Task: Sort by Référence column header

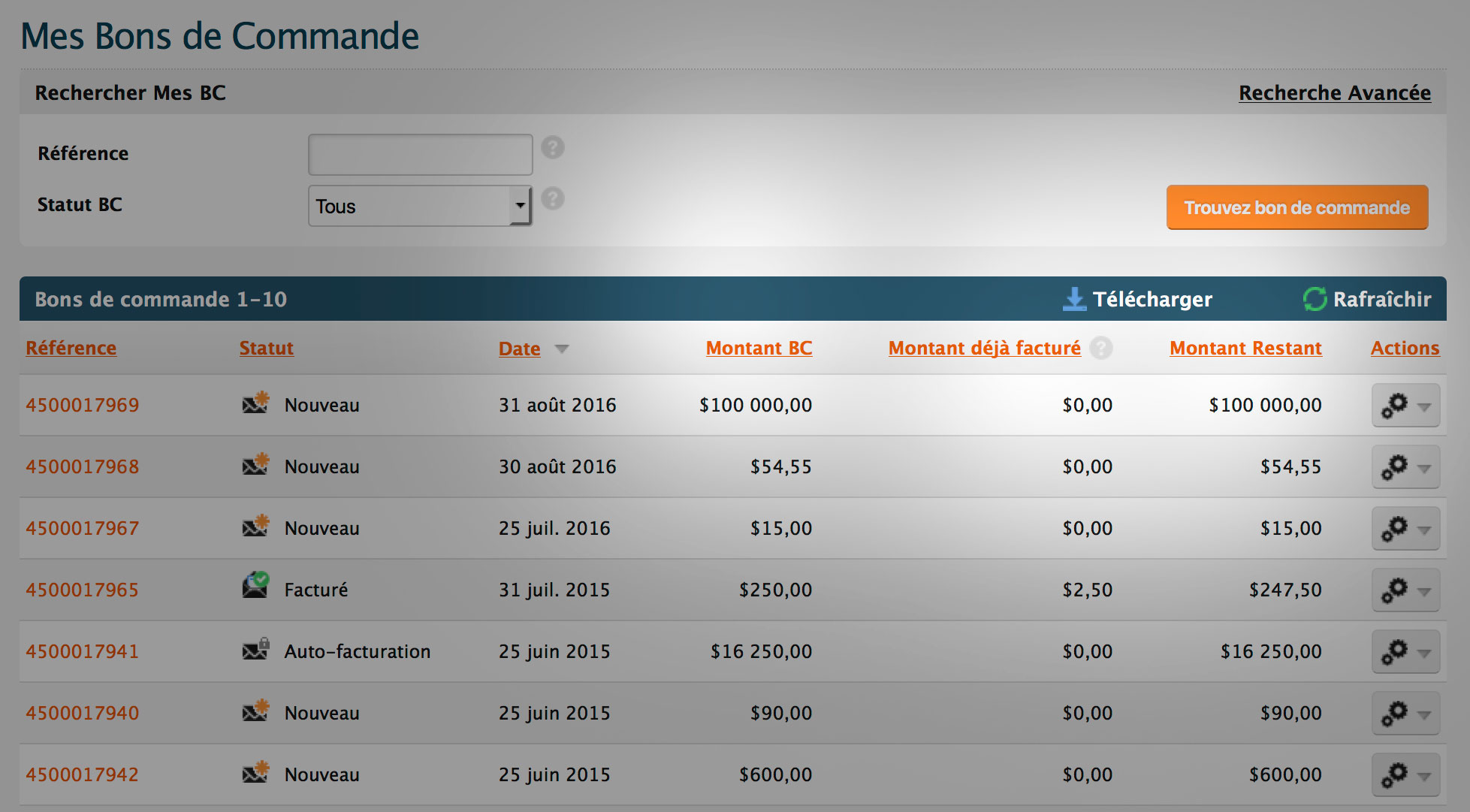Action: click(x=71, y=348)
